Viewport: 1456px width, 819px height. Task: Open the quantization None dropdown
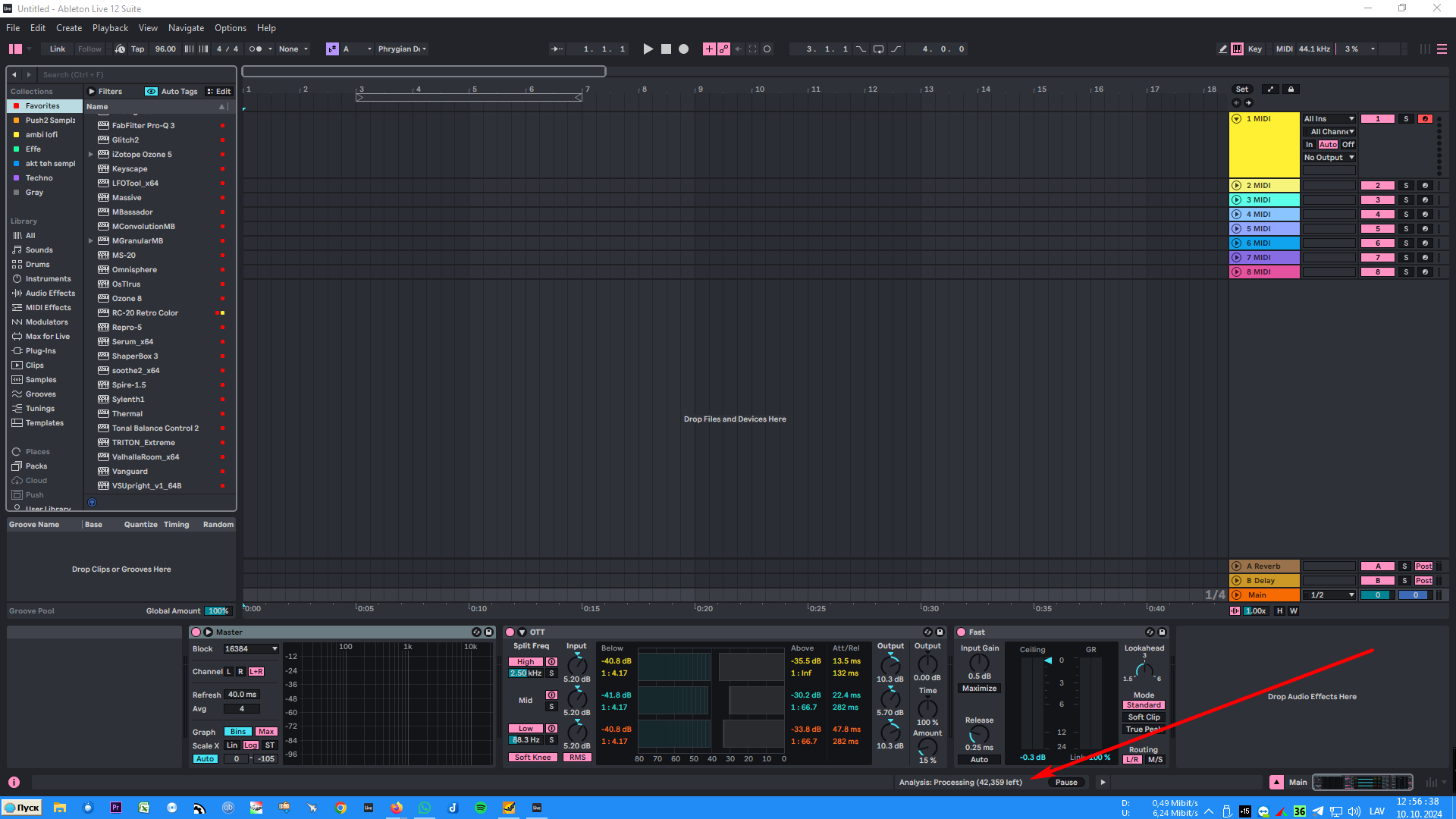click(x=293, y=49)
